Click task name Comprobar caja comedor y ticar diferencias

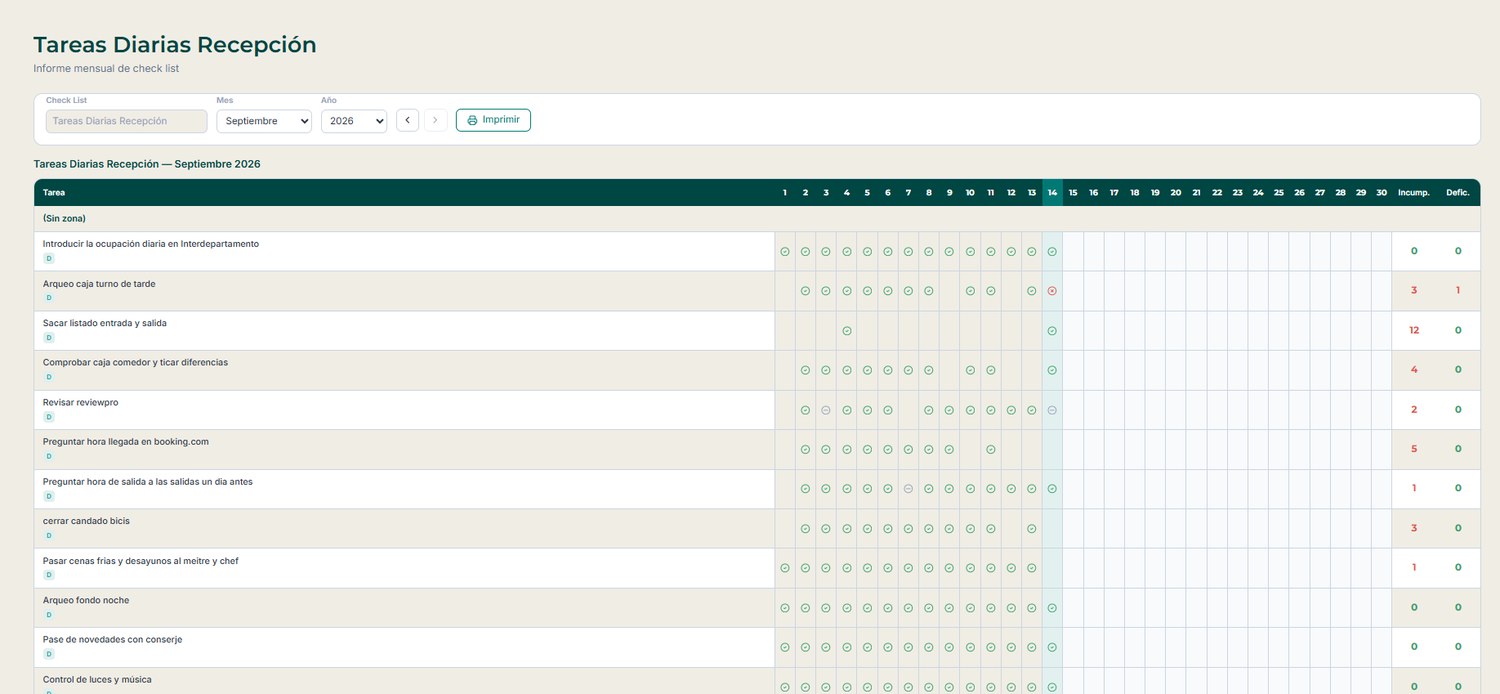pos(135,363)
